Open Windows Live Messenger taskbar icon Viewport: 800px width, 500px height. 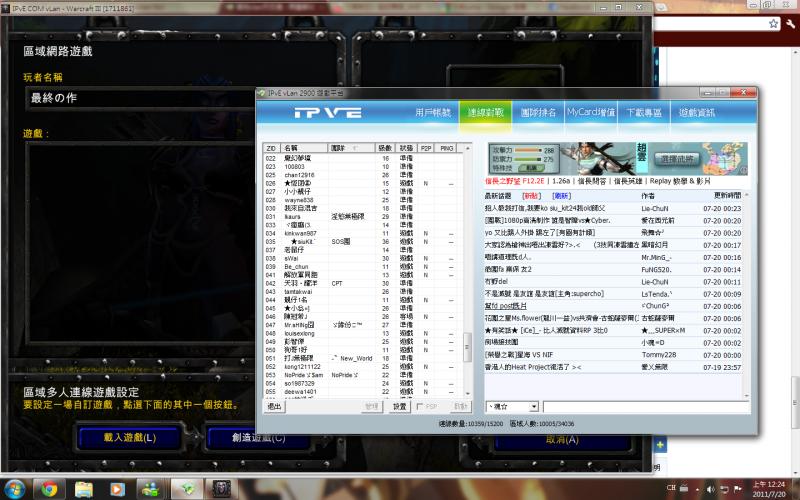(151, 489)
